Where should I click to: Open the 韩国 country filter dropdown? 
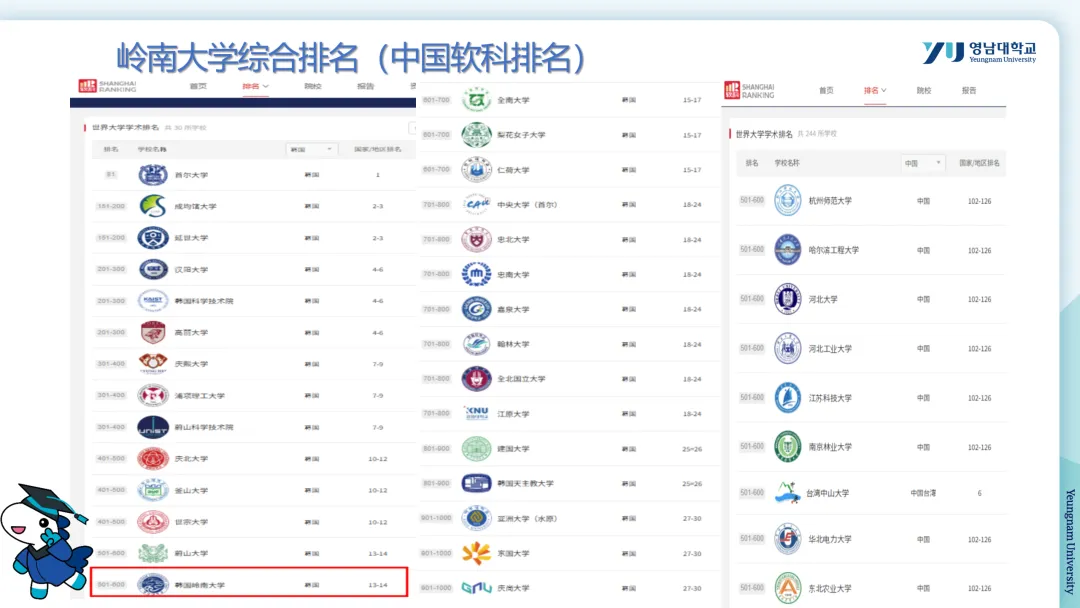pyautogui.click(x=311, y=149)
